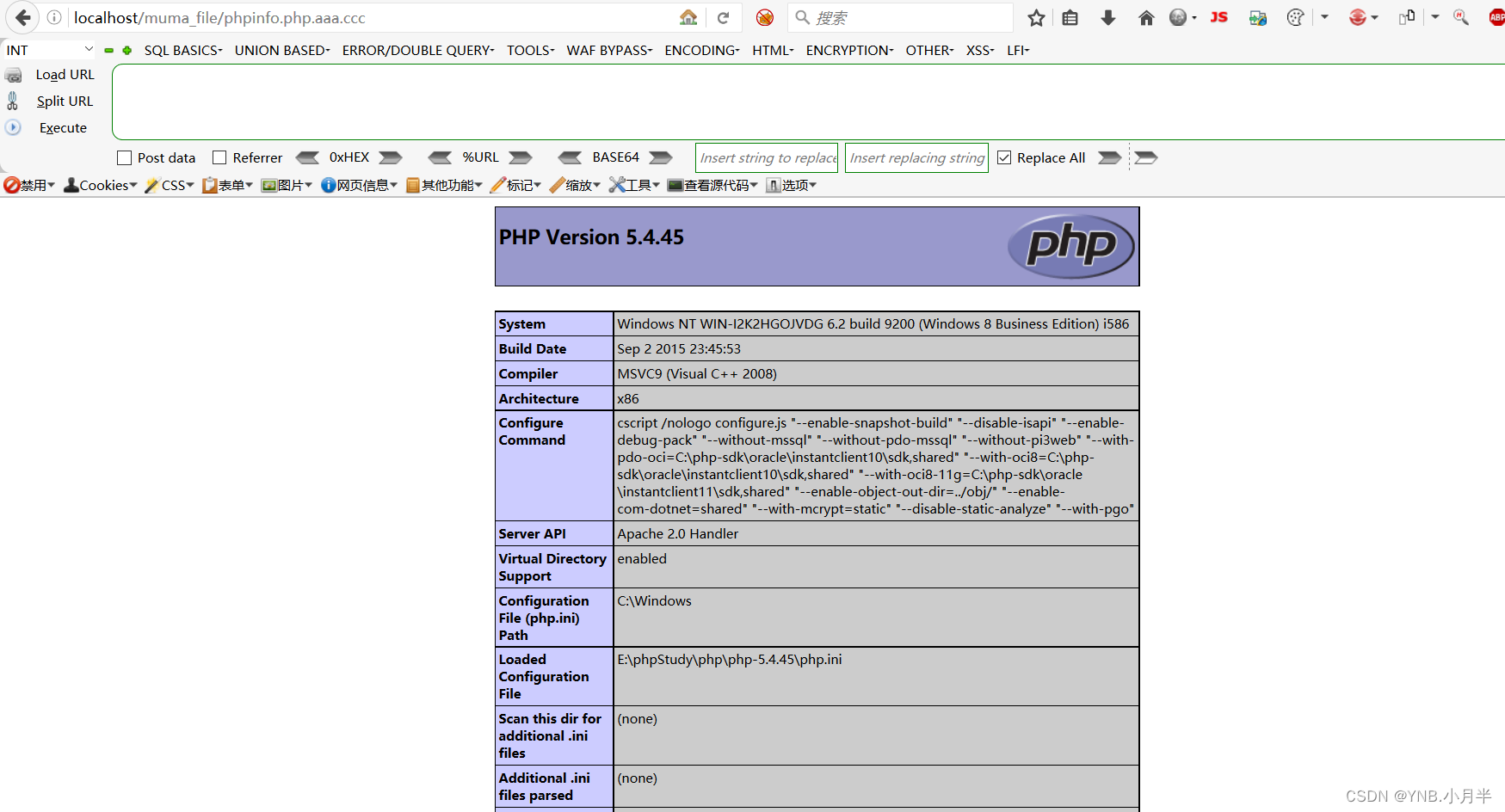Open the Cookies dropdown menu
This screenshot has height=812, width=1505.
coord(101,185)
